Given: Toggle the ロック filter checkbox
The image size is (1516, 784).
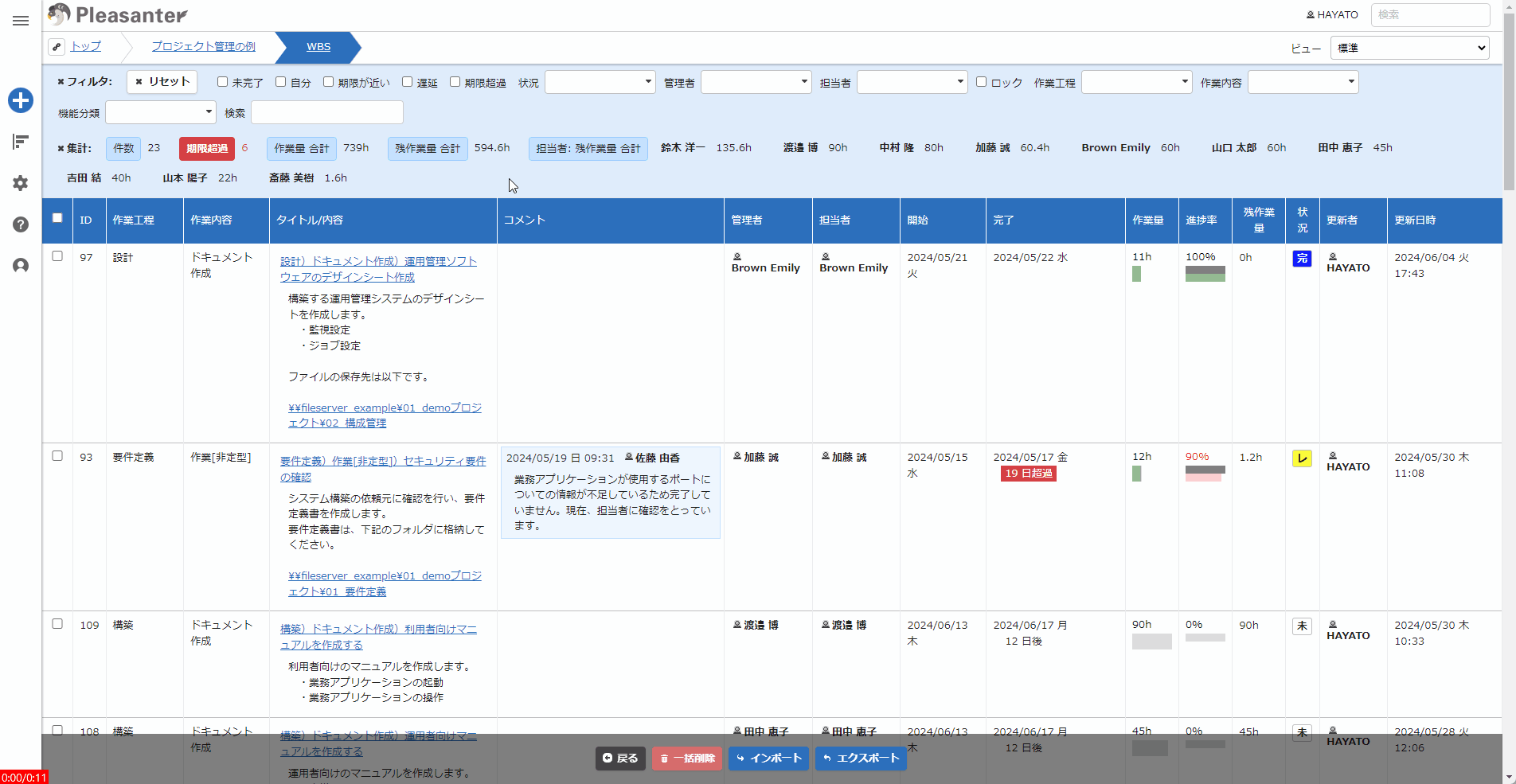Looking at the screenshot, I should [982, 82].
